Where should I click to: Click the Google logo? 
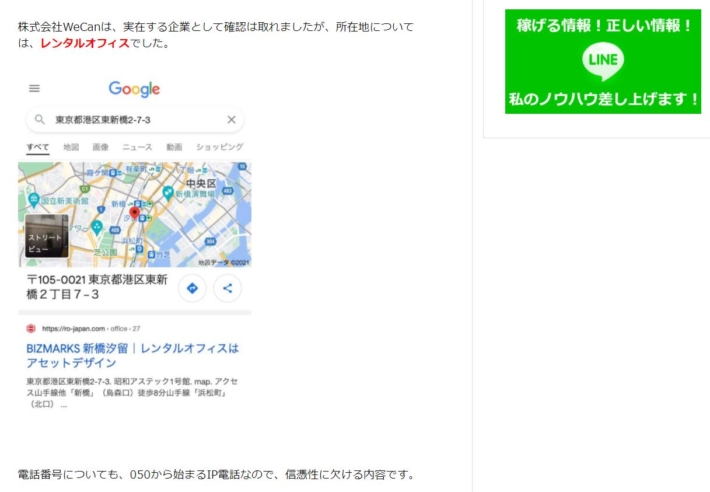click(134, 89)
